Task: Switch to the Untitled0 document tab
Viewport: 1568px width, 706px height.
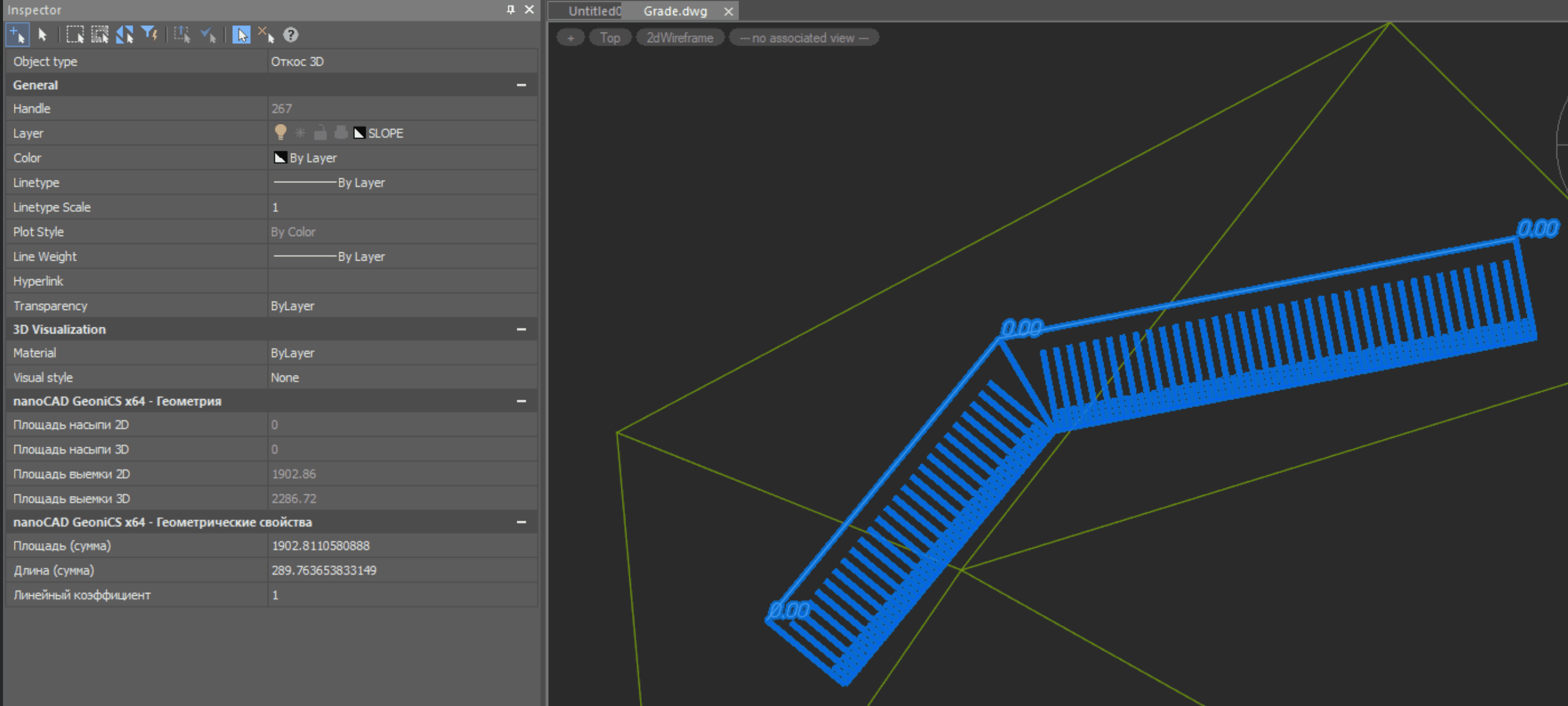Action: click(x=594, y=11)
